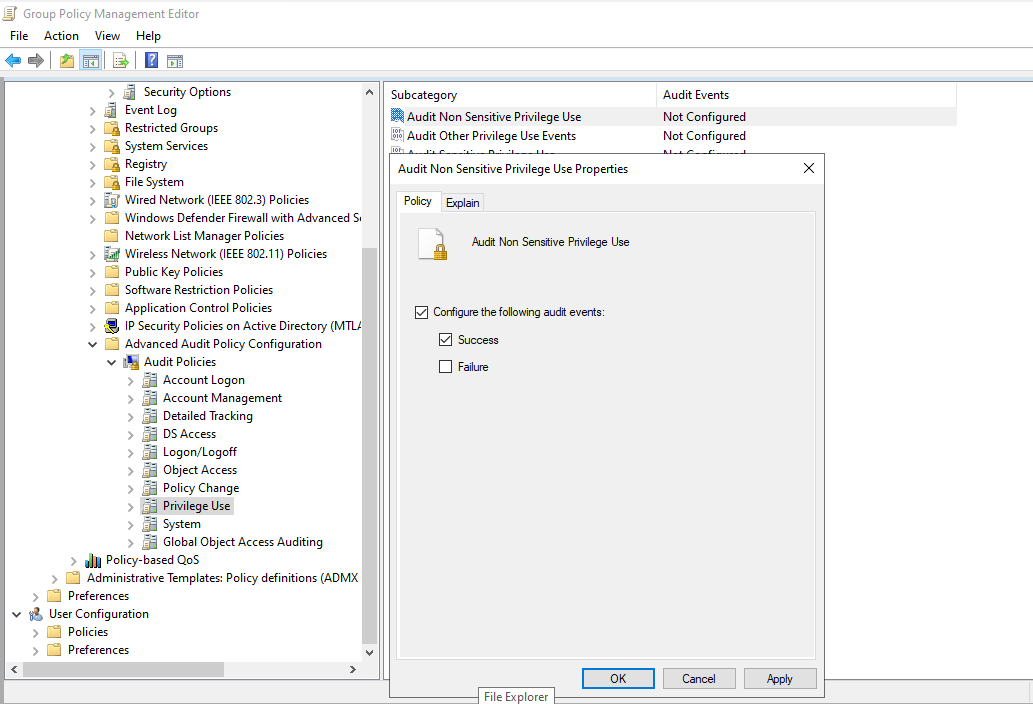The width and height of the screenshot is (1033, 704).
Task: Click the Registry folder icon
Action: coord(112,164)
